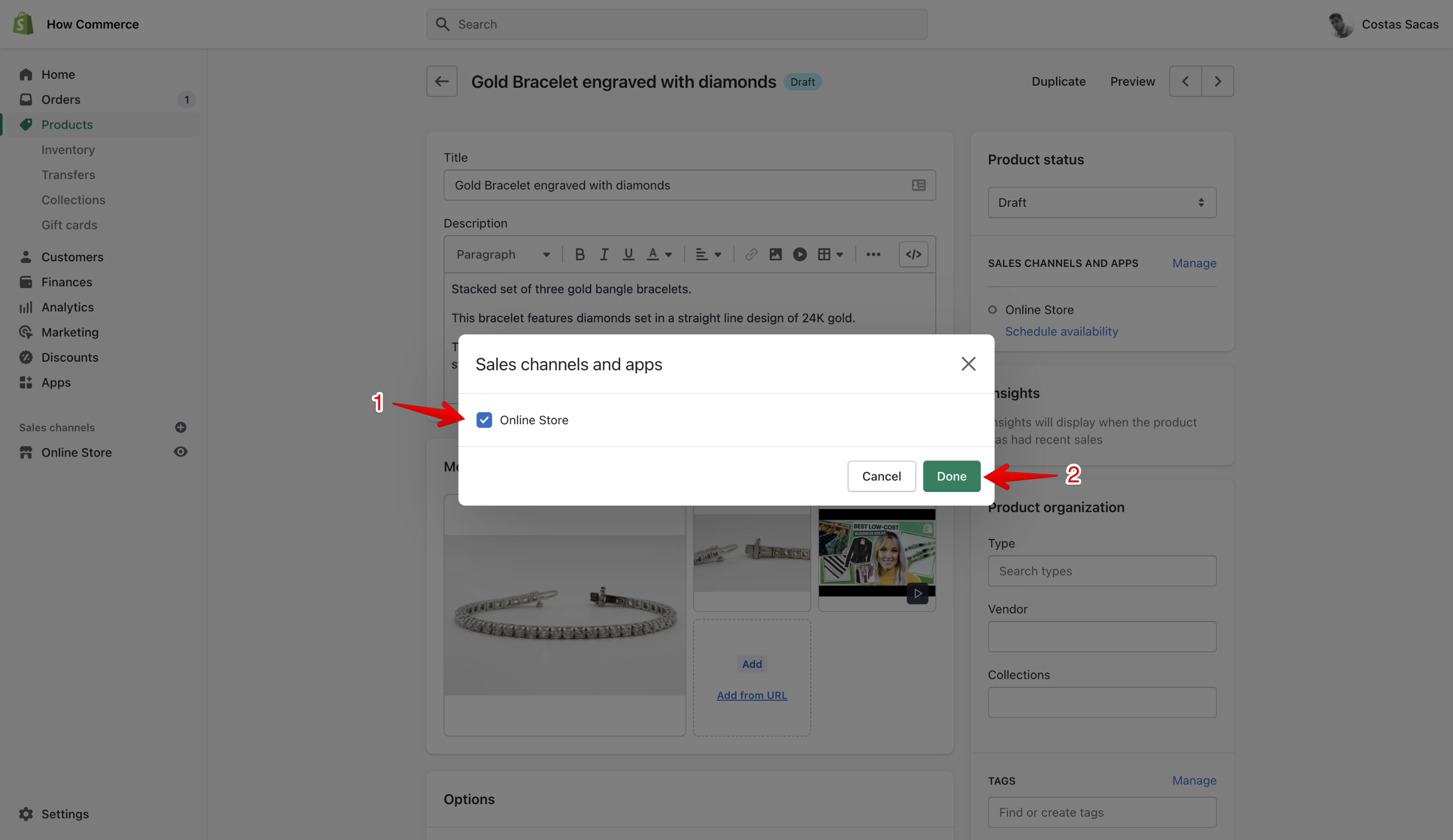This screenshot has width=1453, height=840.
Task: Go to next product chevron
Action: click(1218, 81)
